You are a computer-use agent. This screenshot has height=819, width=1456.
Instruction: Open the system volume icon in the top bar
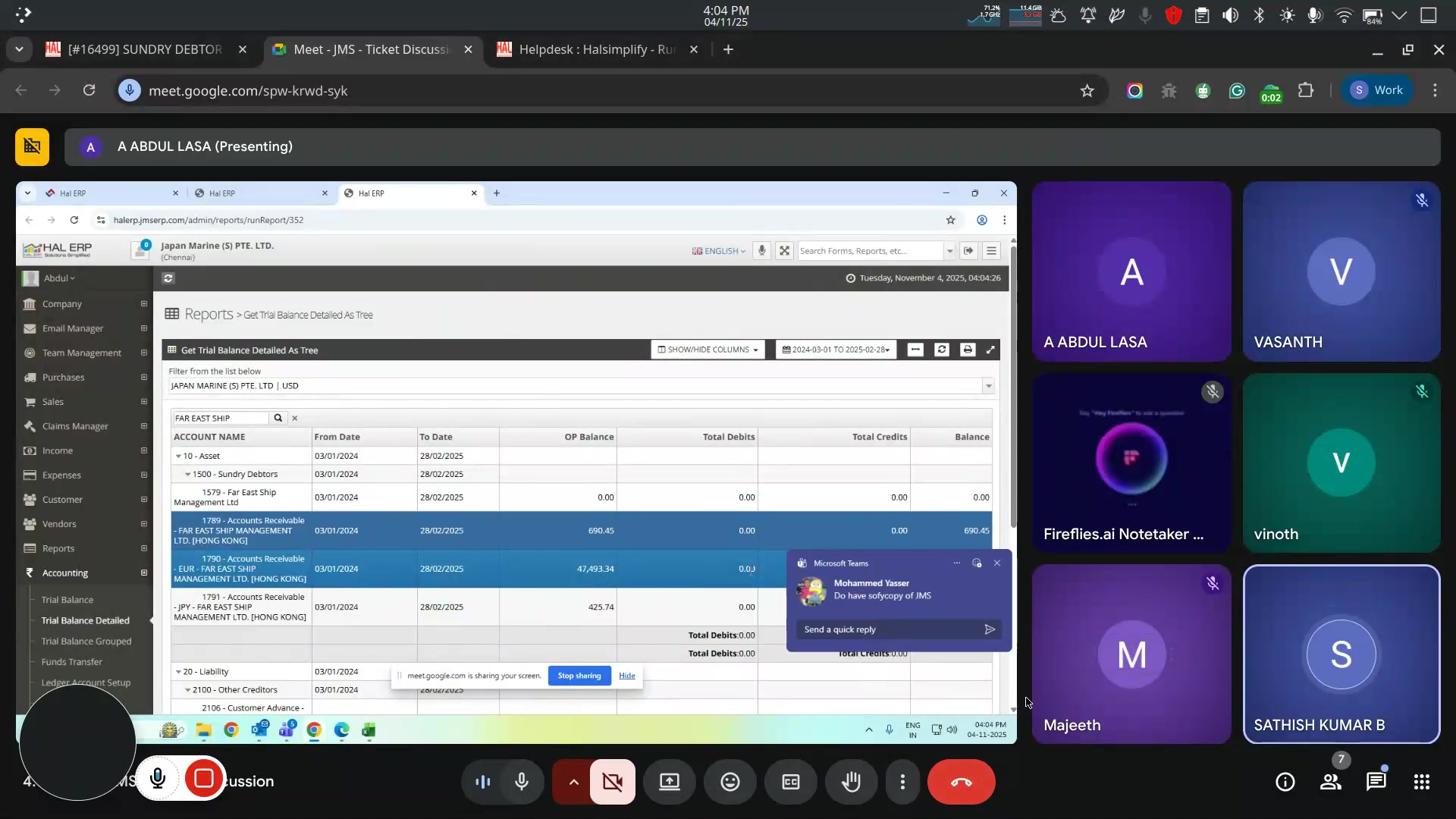click(x=1230, y=15)
